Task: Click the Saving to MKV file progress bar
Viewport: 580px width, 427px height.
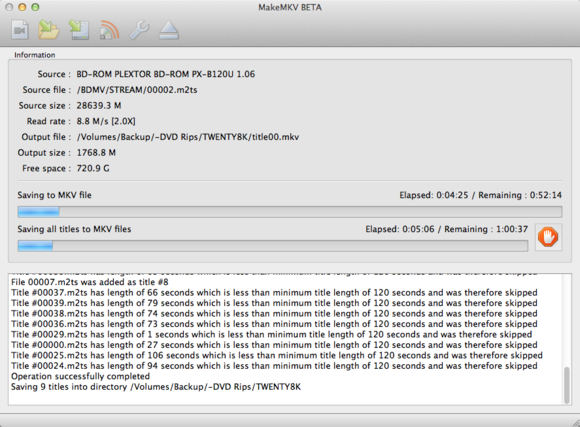Action: tap(290, 212)
